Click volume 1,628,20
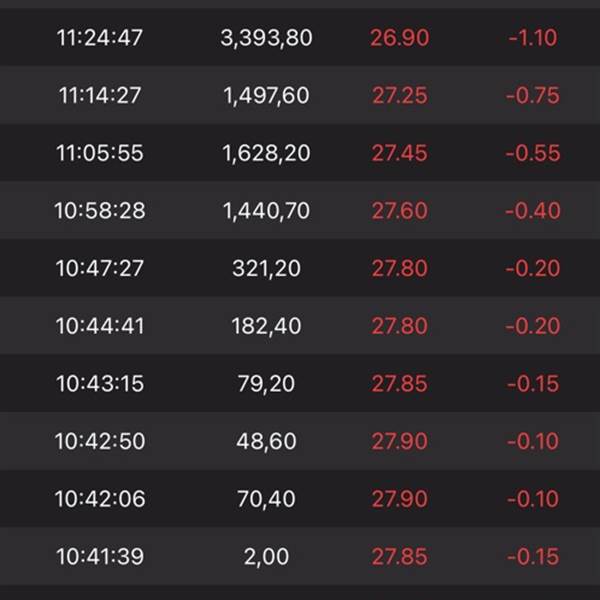The height and width of the screenshot is (600, 600). [x=266, y=153]
